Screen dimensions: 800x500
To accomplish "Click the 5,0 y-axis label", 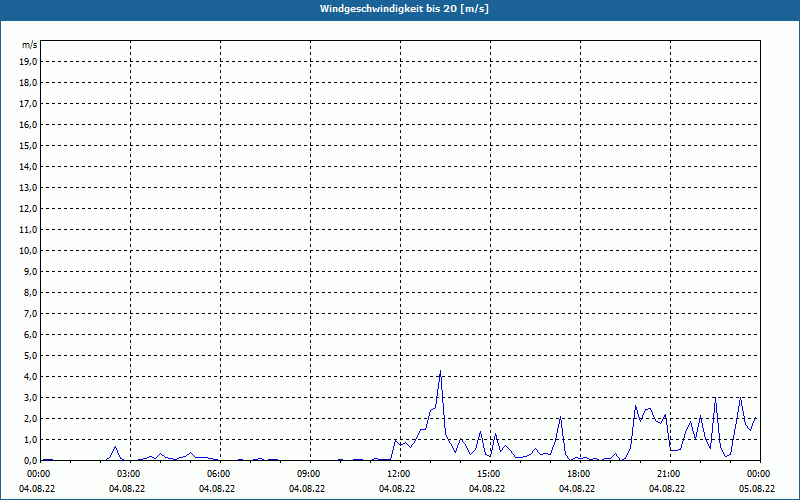I will click(x=30, y=356).
